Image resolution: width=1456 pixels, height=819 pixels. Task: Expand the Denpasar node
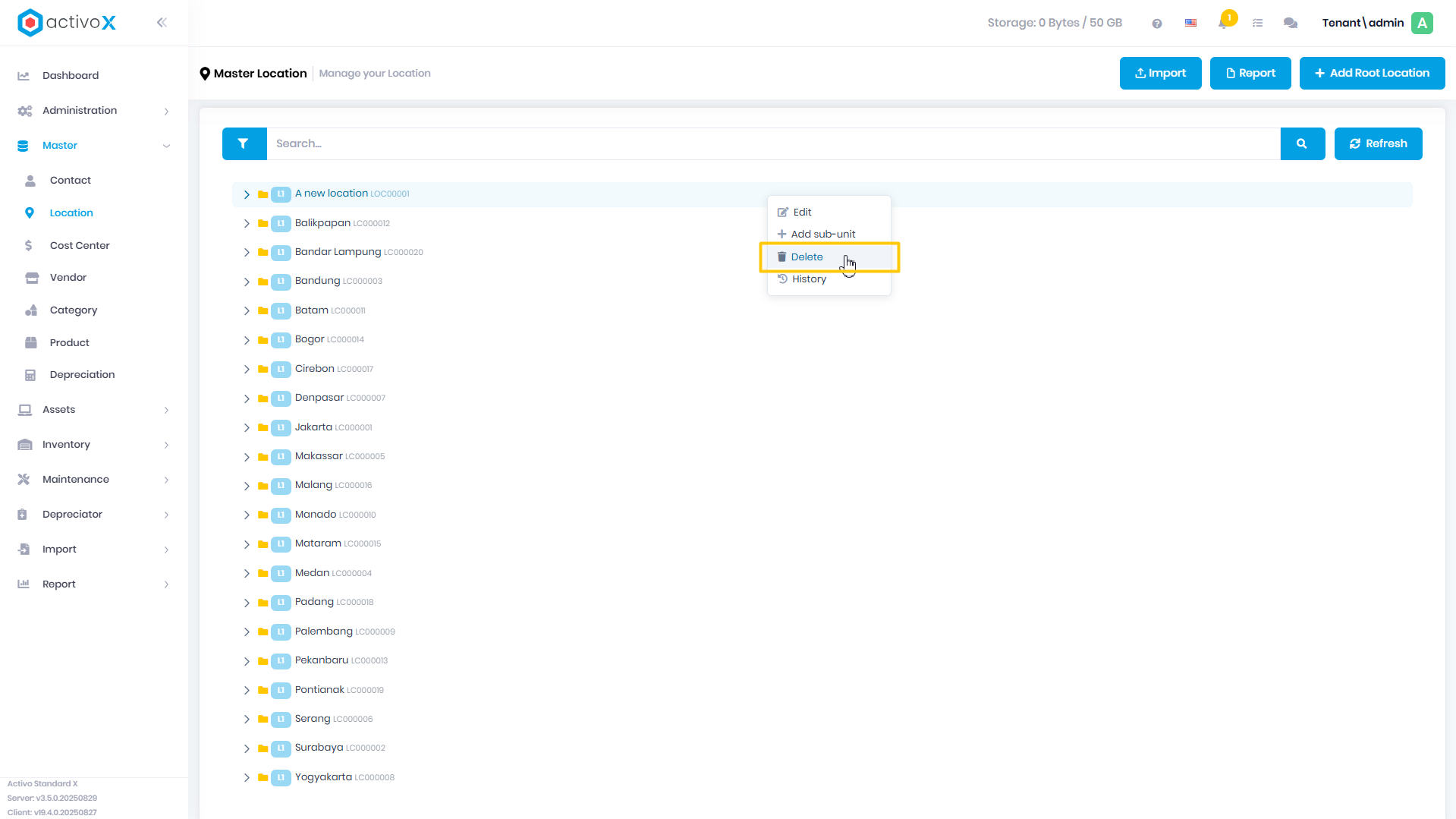247,399
